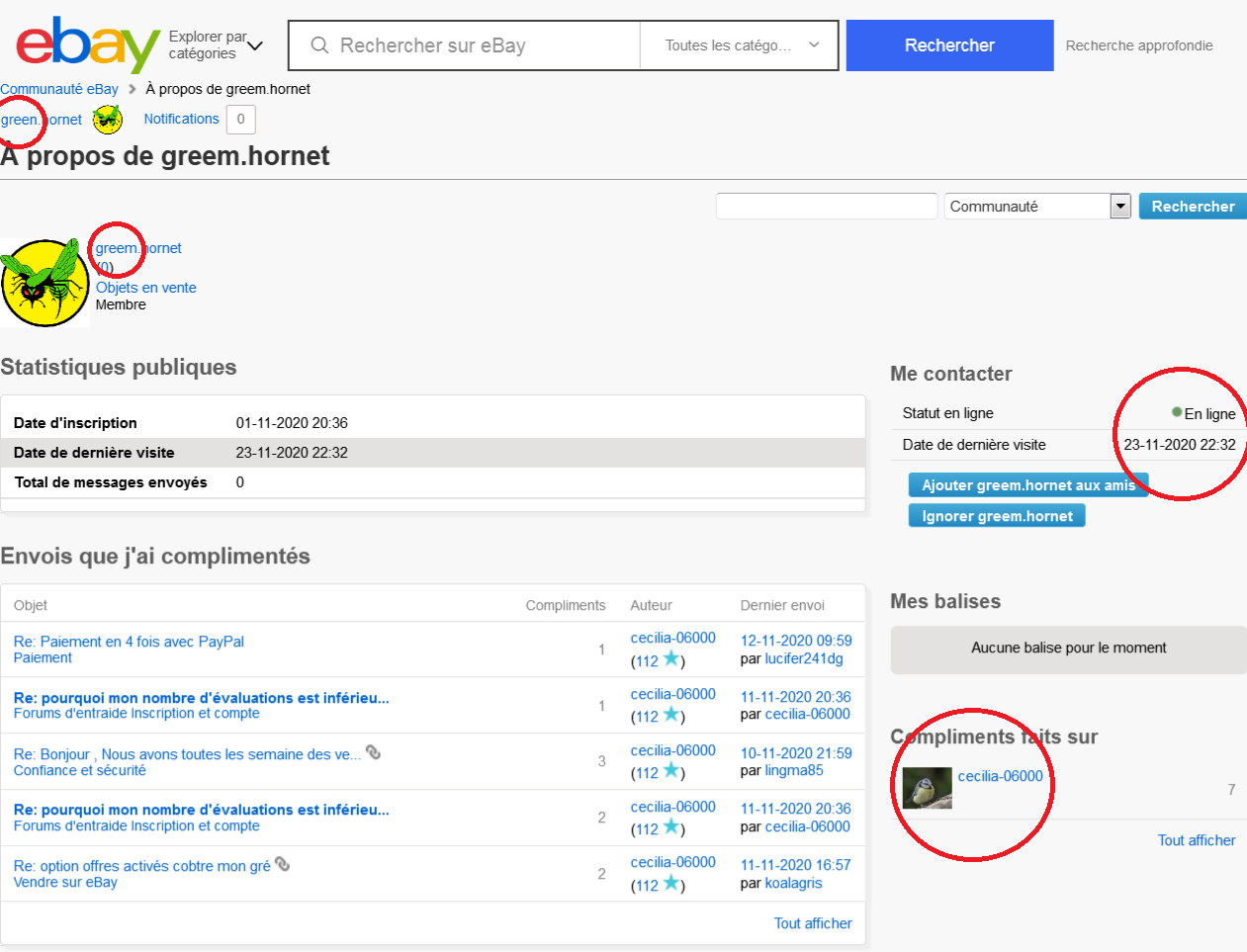This screenshot has height=952, width=1247.
Task: Go to Communauté eBay breadcrumb
Action: [59, 89]
